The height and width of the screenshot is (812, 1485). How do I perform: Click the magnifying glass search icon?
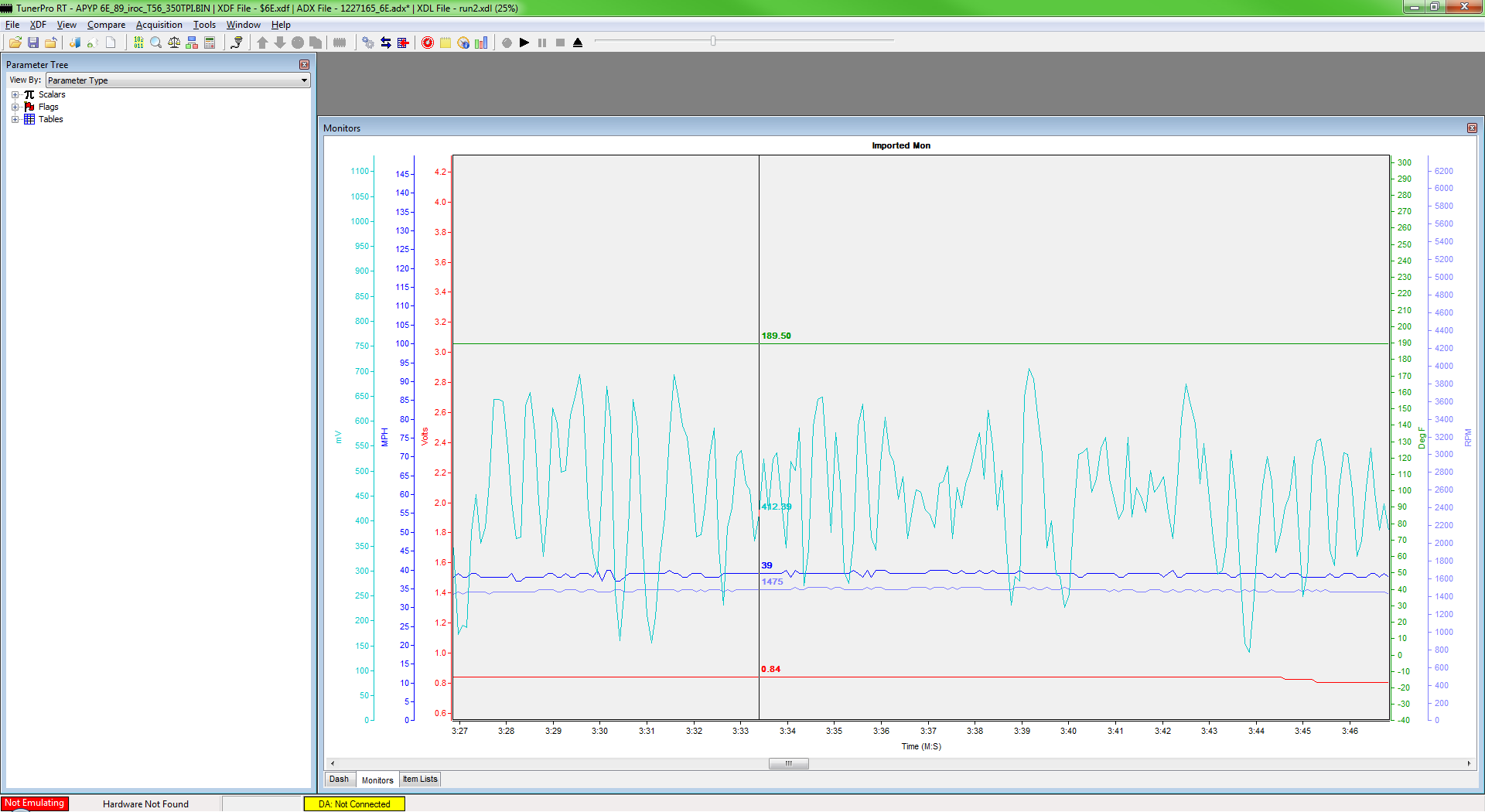[x=156, y=43]
